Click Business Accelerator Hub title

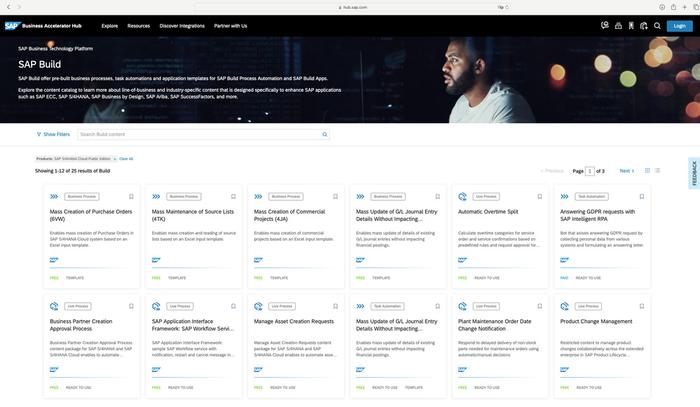click(x=52, y=26)
